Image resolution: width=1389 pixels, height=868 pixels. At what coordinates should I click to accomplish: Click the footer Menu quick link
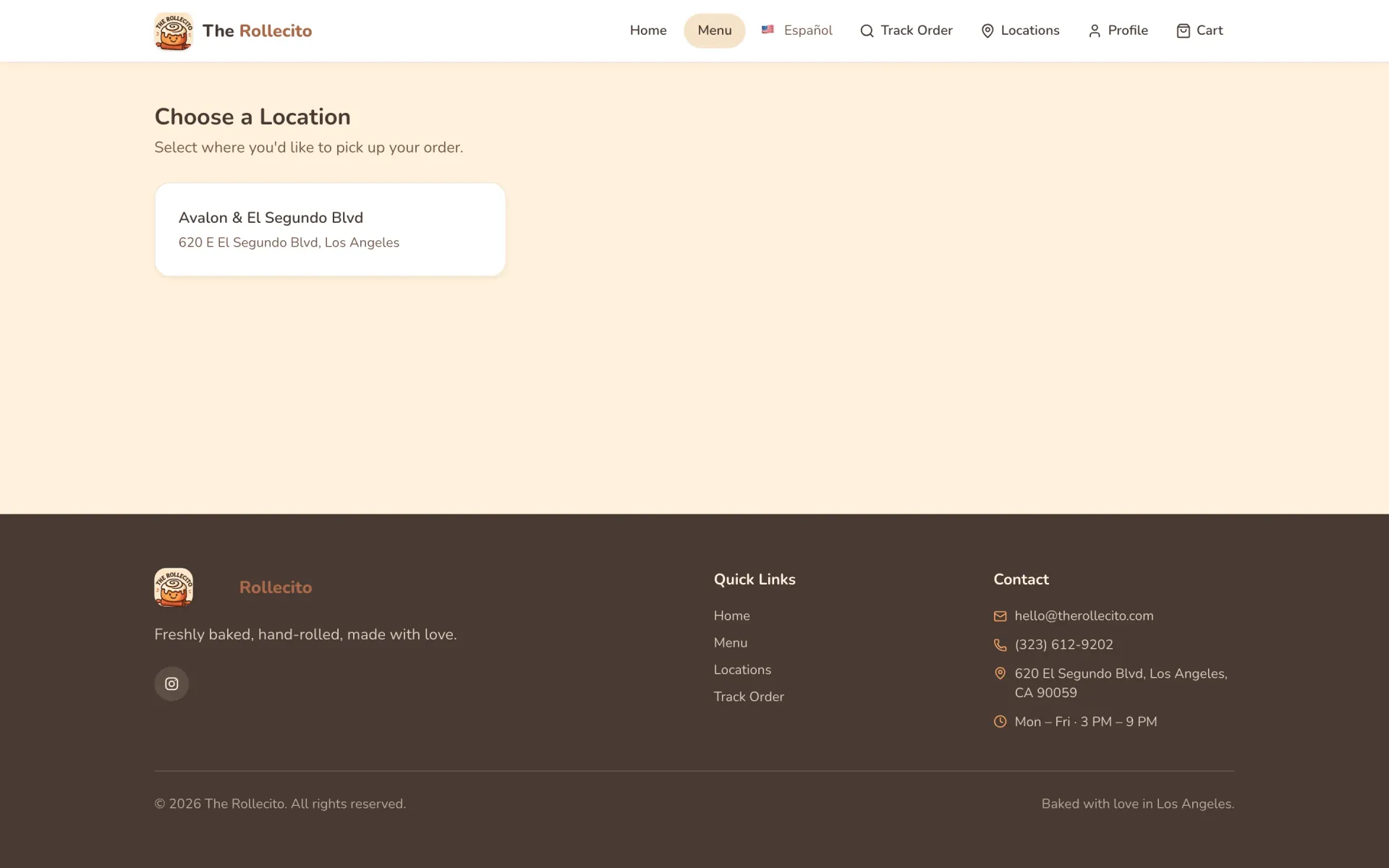pyautogui.click(x=731, y=642)
